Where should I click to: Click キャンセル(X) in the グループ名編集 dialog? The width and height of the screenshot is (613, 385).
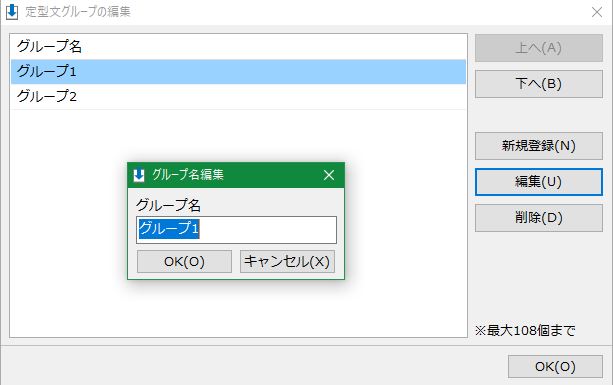pyautogui.click(x=287, y=261)
